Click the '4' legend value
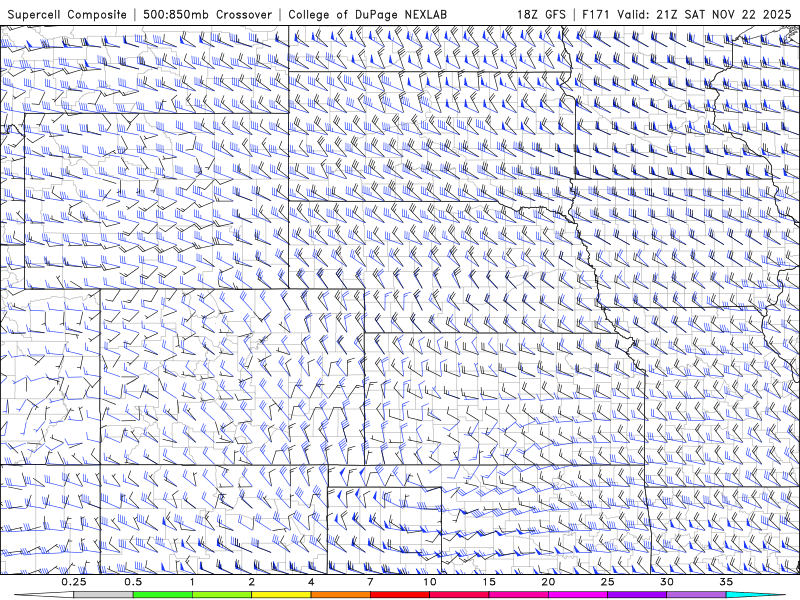The width and height of the screenshot is (800, 600). pos(311,582)
